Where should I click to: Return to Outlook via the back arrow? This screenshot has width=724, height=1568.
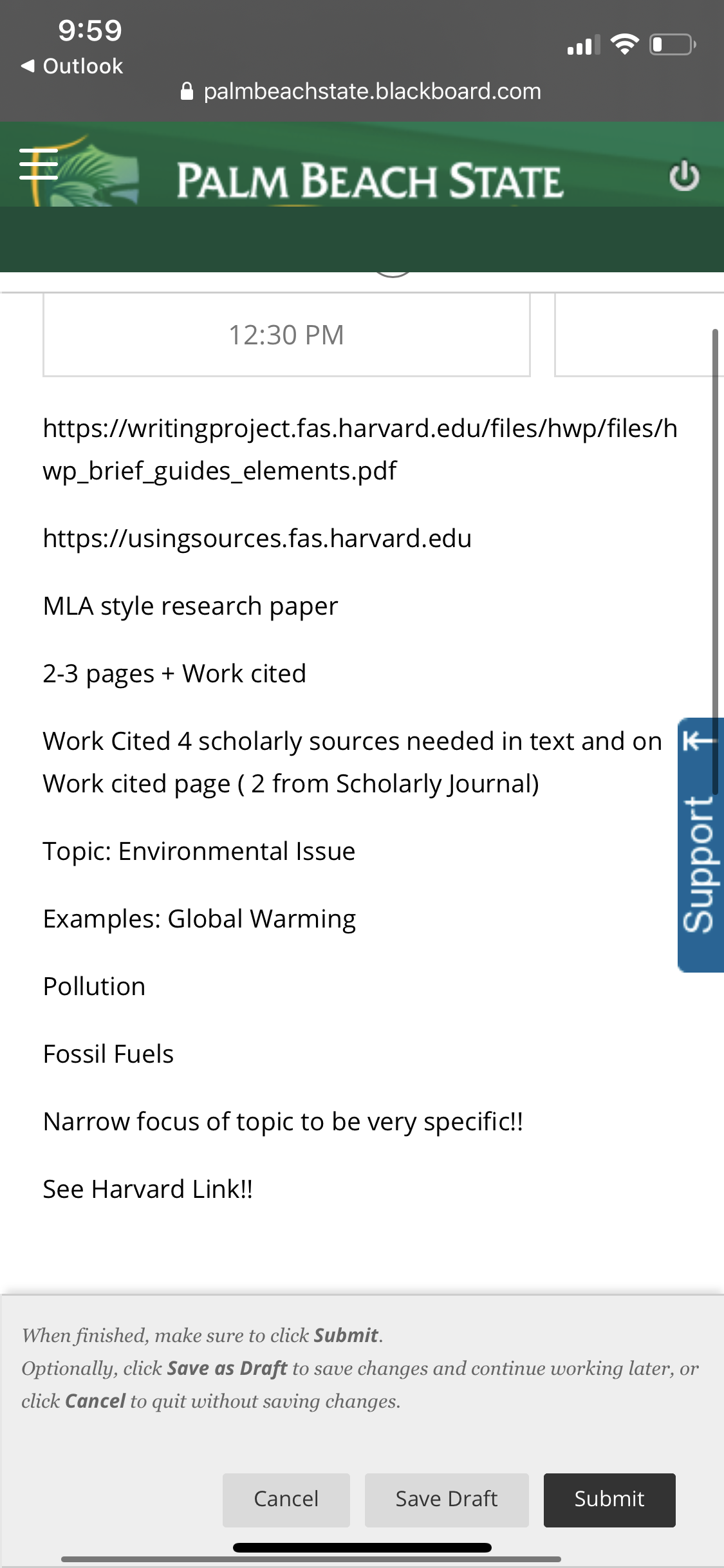click(71, 66)
